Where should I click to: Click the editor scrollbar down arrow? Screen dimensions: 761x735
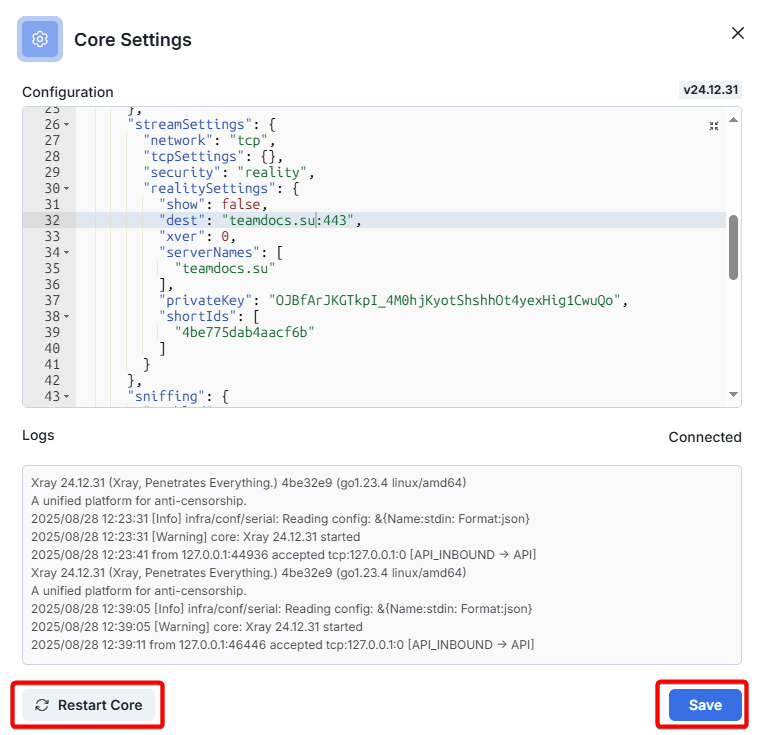733,395
